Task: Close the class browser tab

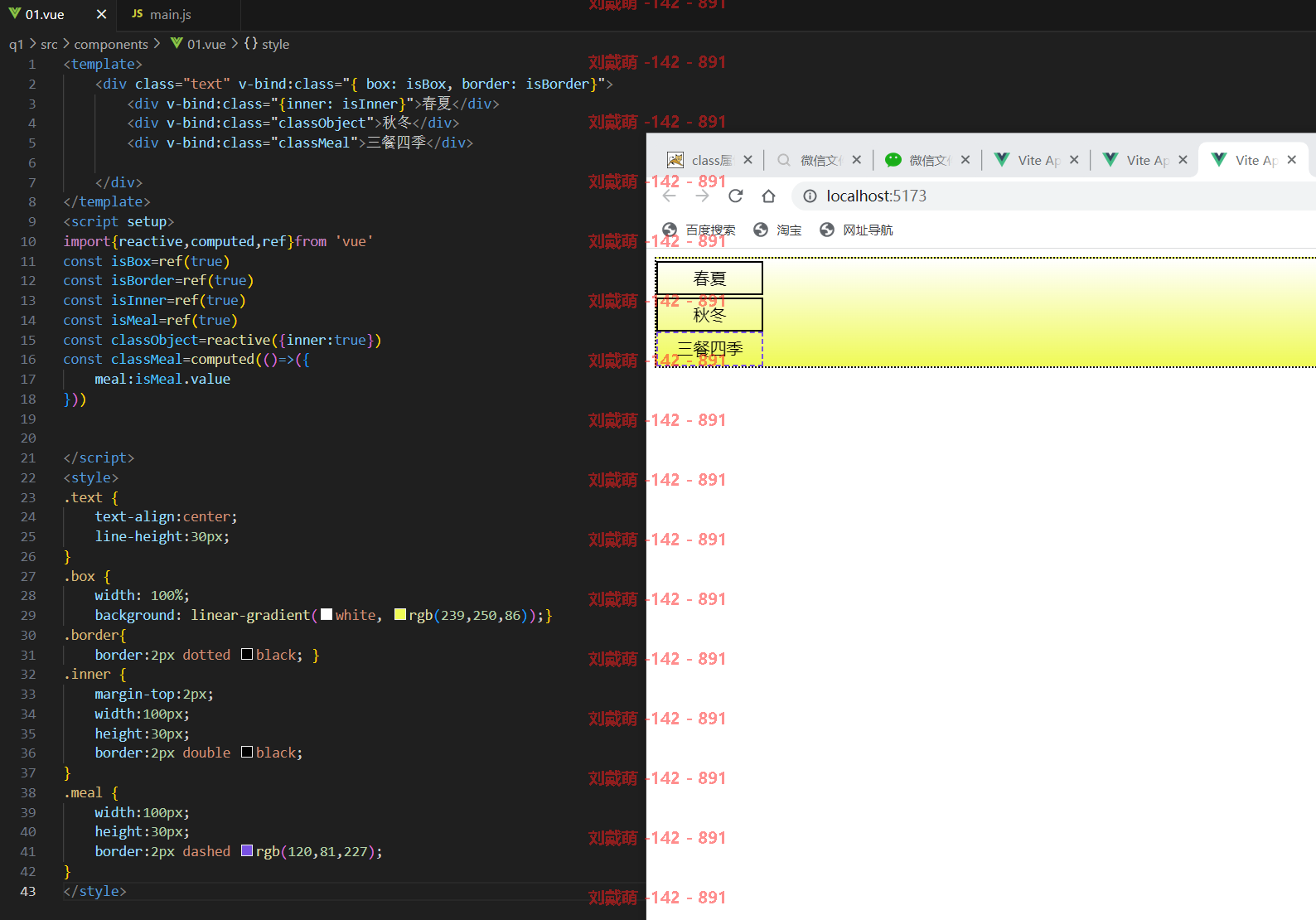Action: 748,160
